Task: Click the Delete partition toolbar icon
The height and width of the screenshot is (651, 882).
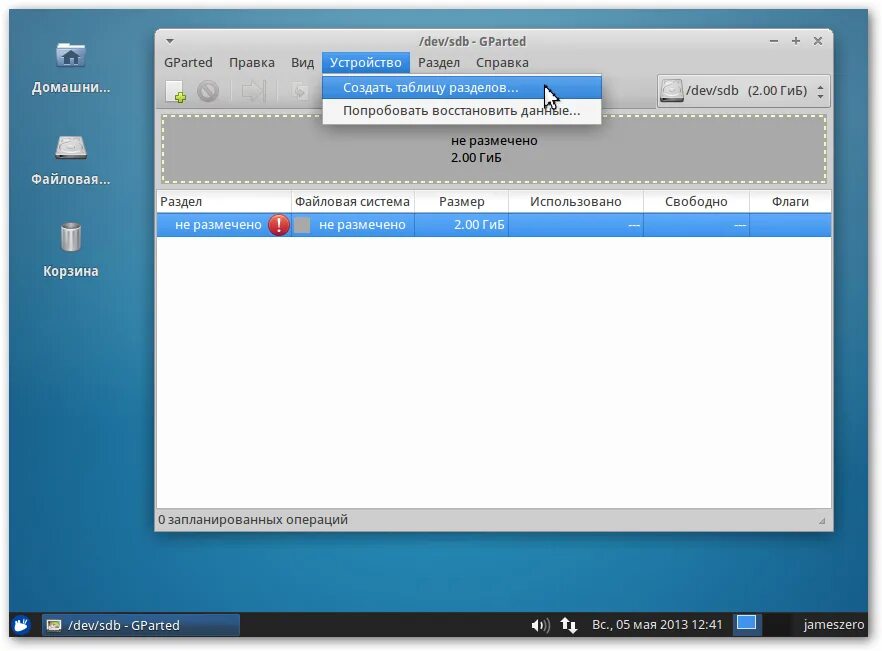Action: pos(208,91)
